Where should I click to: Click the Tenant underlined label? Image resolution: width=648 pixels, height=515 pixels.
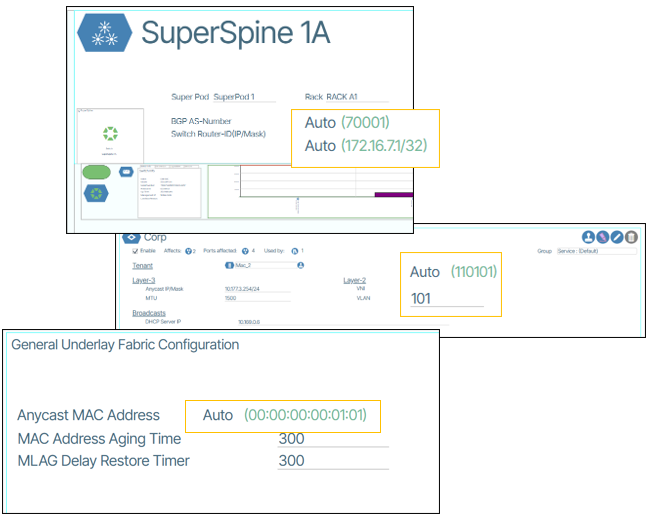point(143,266)
